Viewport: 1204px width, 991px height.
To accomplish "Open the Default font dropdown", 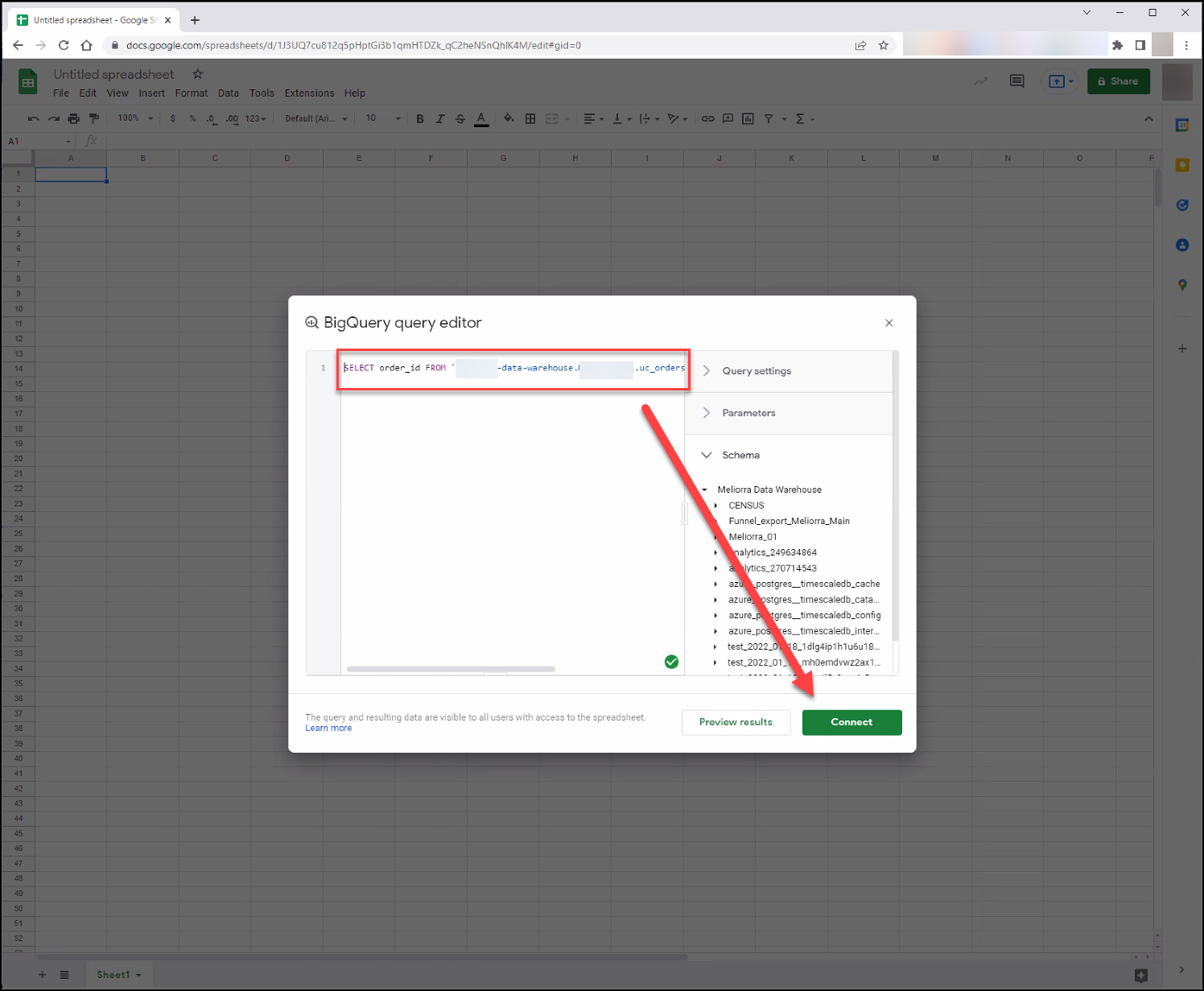I will (315, 118).
